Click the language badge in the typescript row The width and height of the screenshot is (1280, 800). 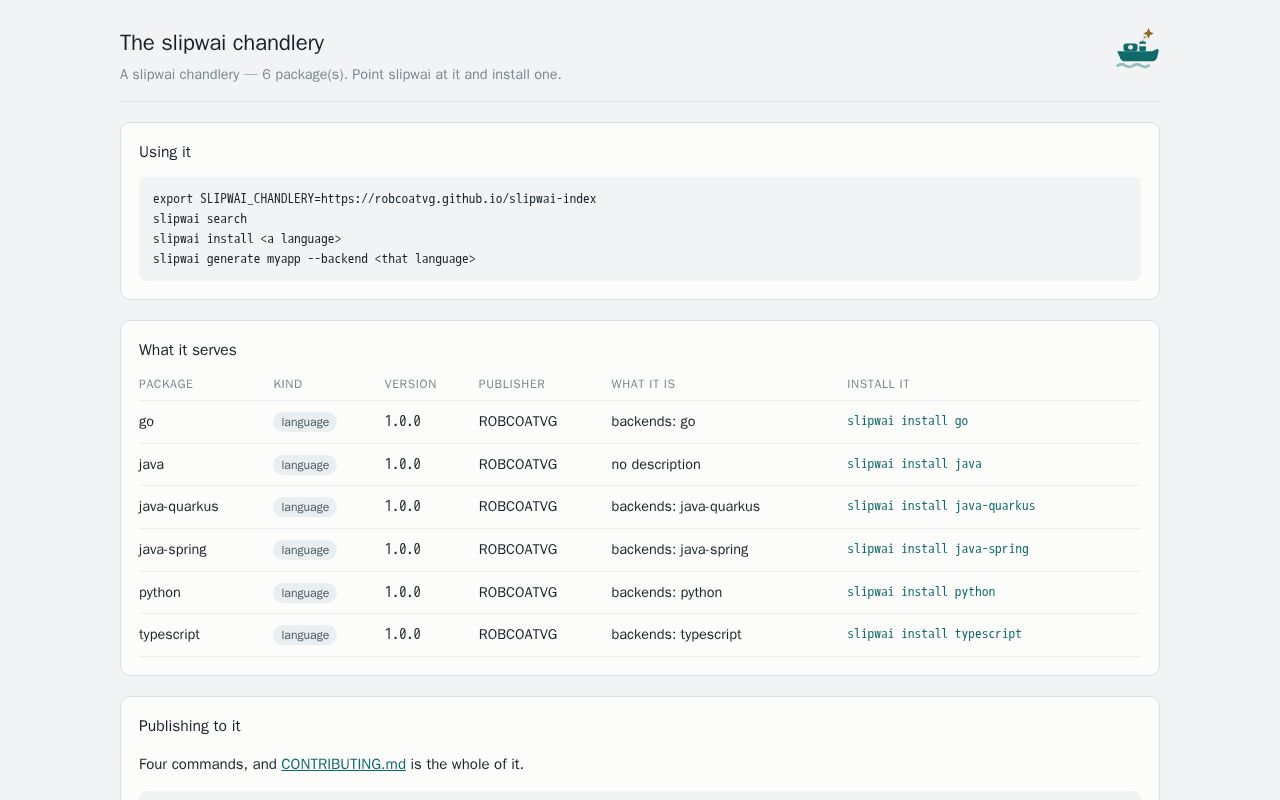pyautogui.click(x=305, y=635)
